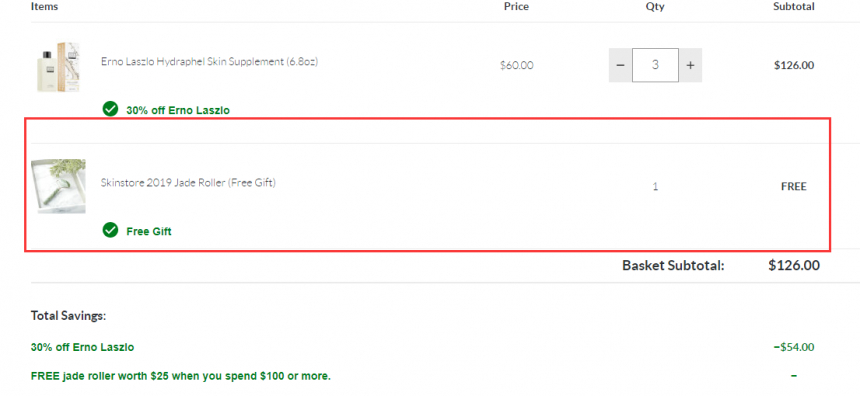Click the Items column header
The width and height of the screenshot is (860, 396).
(44, 7)
